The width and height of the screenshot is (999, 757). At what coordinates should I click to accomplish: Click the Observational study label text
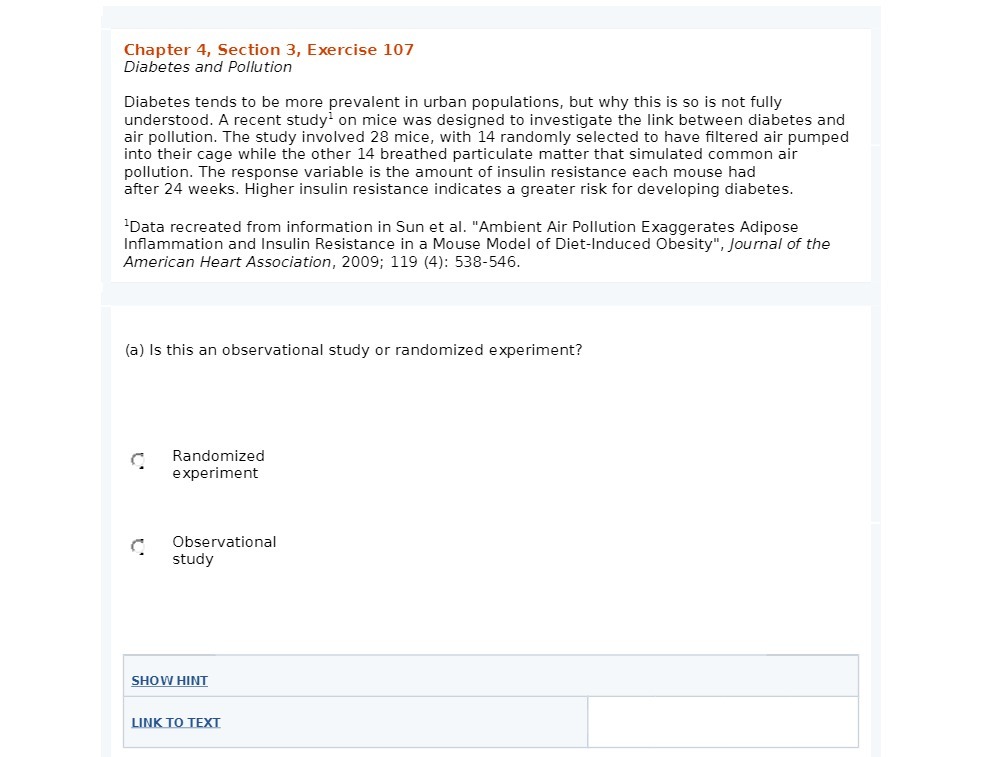(x=224, y=550)
